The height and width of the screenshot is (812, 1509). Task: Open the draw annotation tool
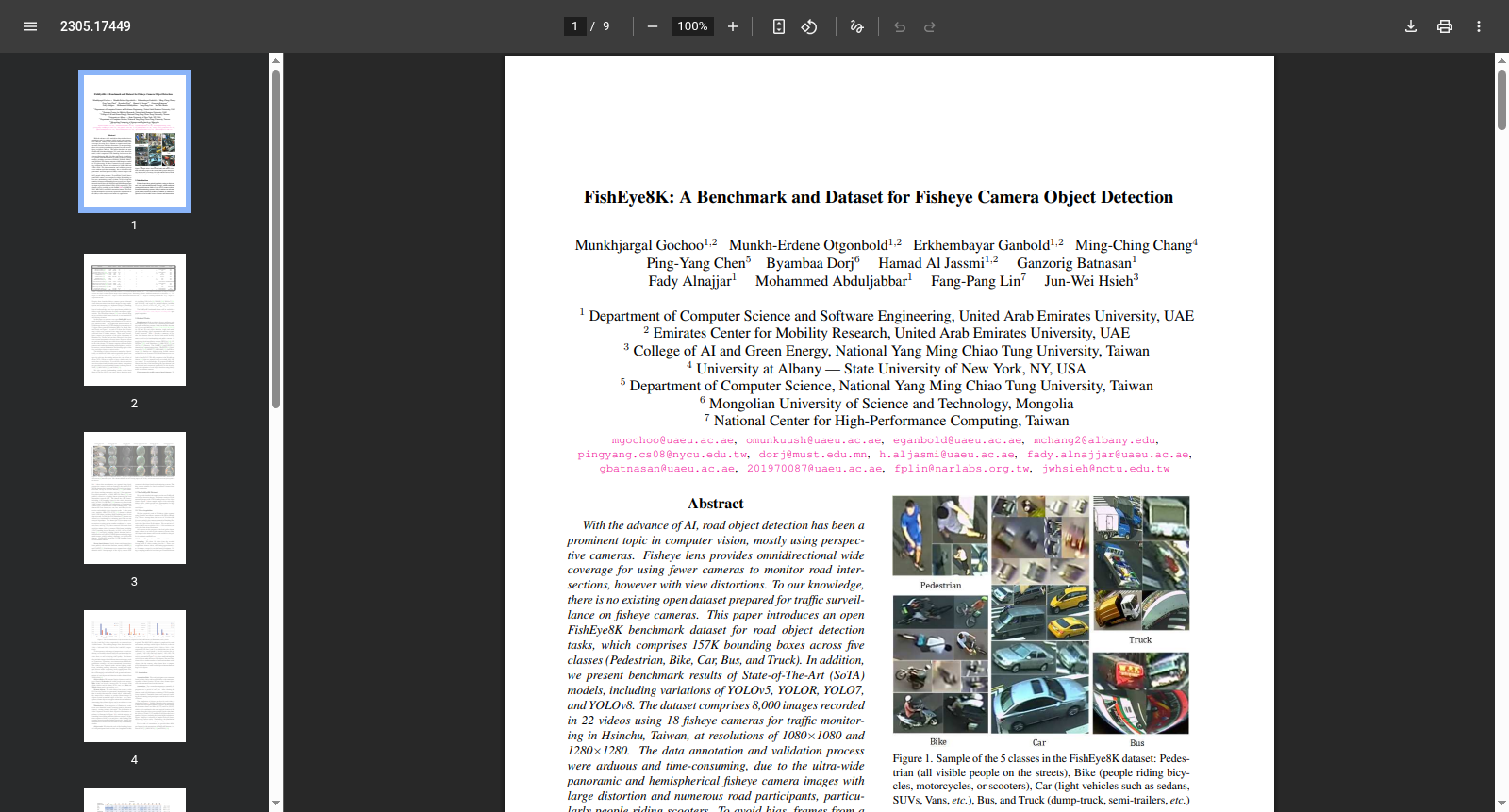[x=856, y=26]
